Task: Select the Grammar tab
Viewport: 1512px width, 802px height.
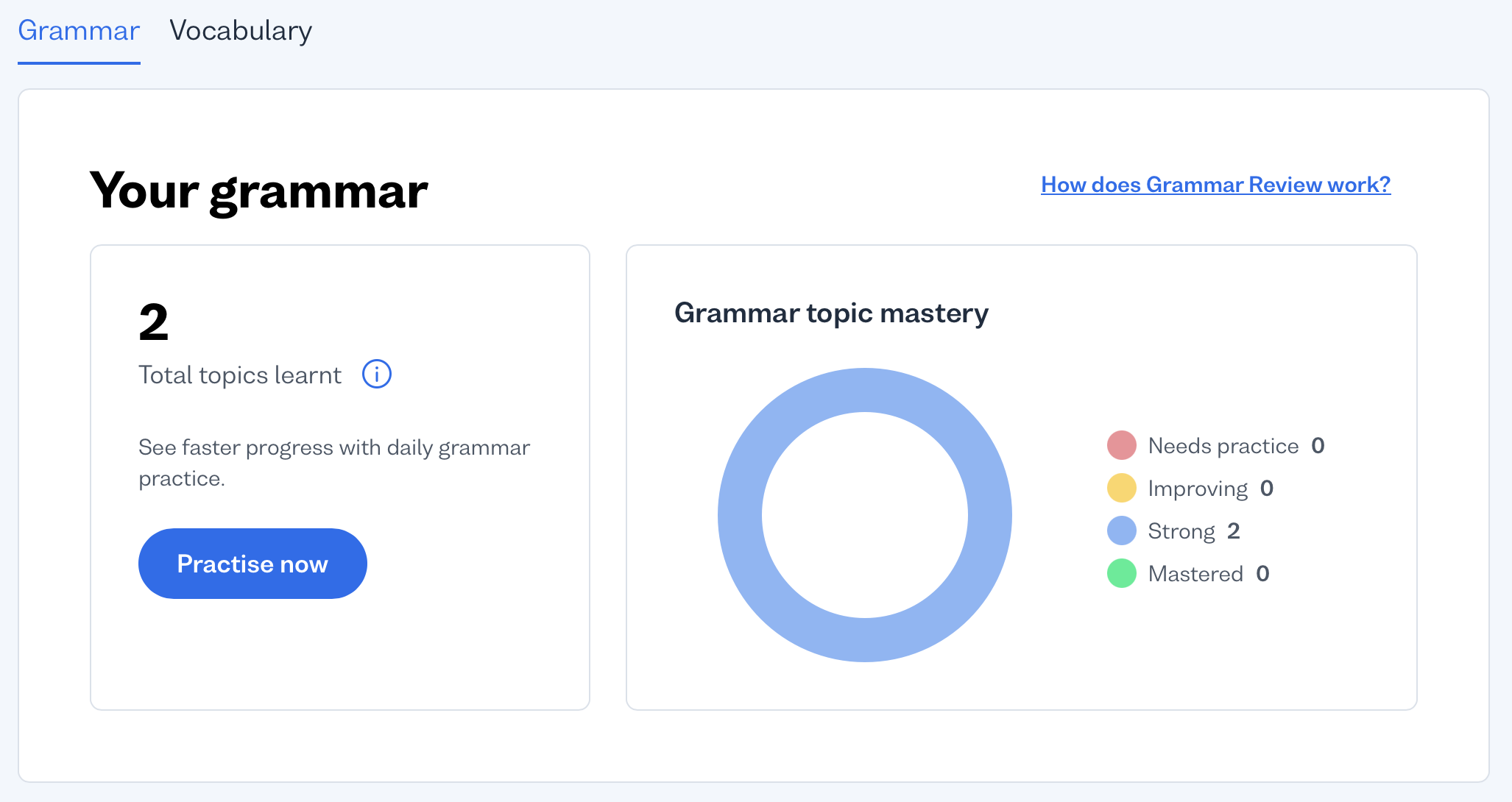Action: [79, 31]
